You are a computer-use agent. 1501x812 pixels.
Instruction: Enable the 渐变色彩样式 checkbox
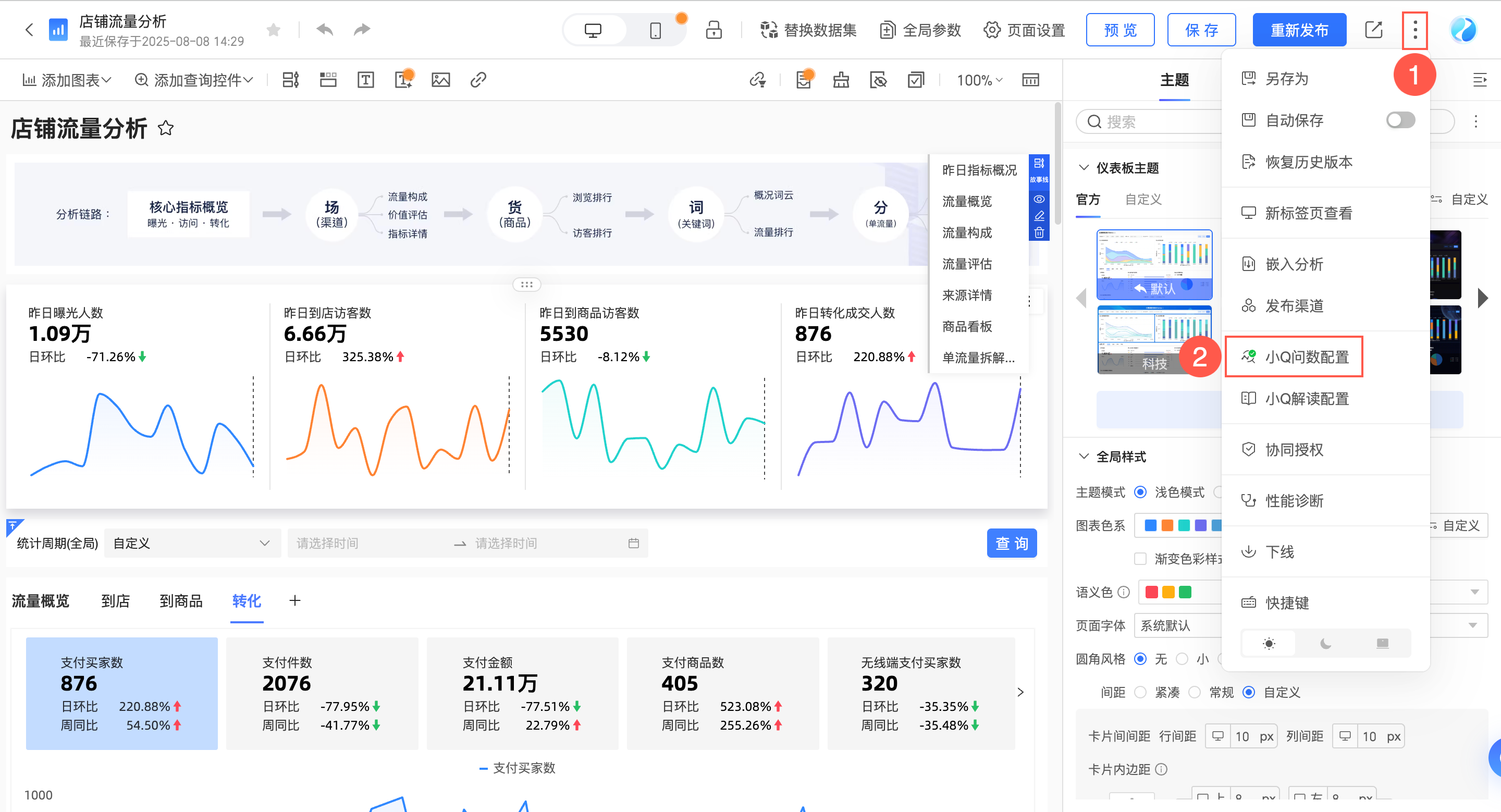pos(1140,559)
